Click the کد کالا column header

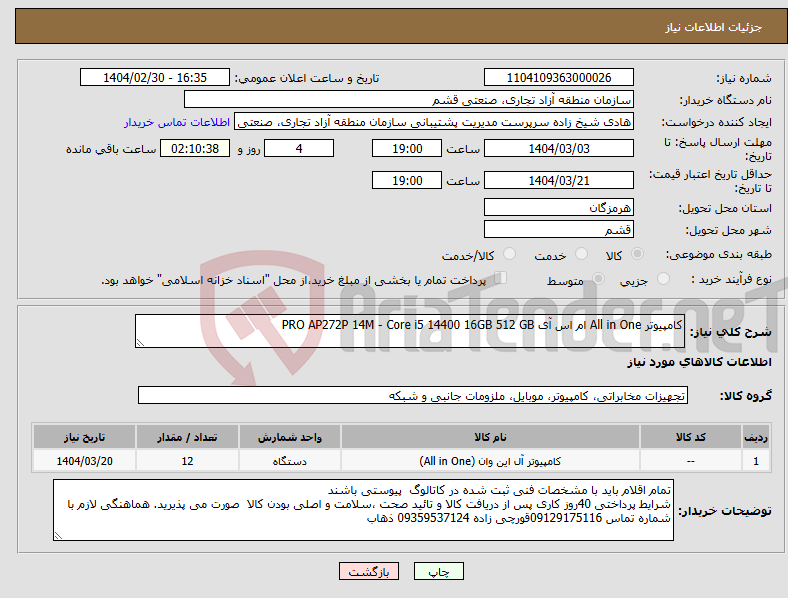point(691,437)
